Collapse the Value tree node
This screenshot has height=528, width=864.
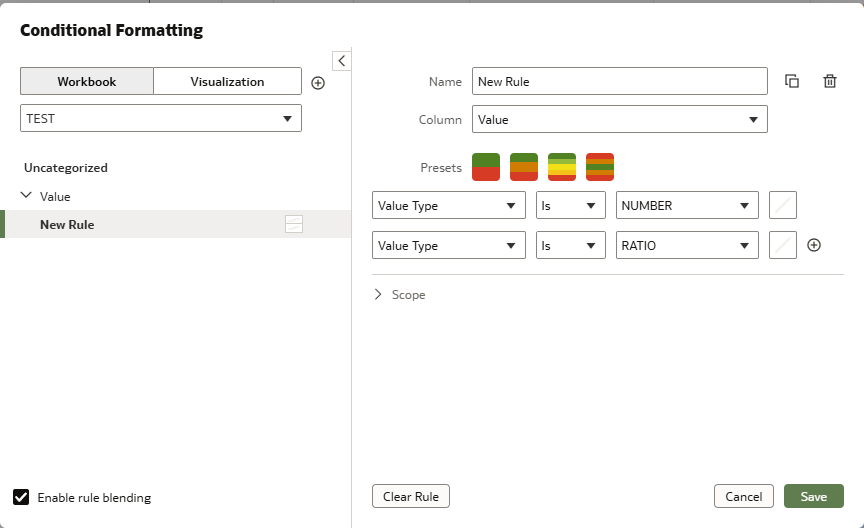point(26,196)
